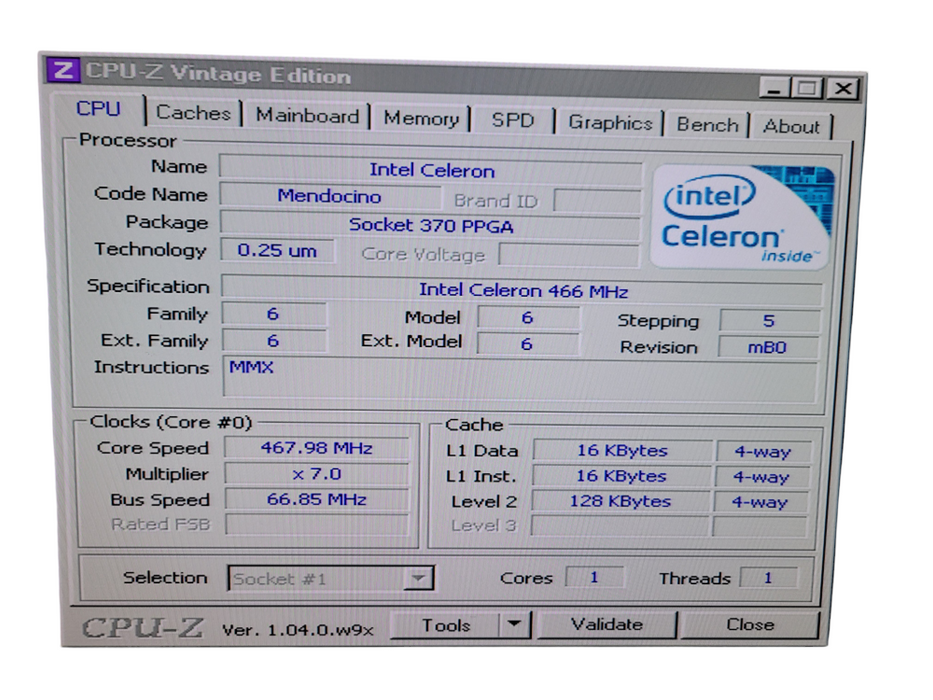Switch to the Caches tab
The width and height of the screenshot is (933, 700).
click(x=193, y=113)
